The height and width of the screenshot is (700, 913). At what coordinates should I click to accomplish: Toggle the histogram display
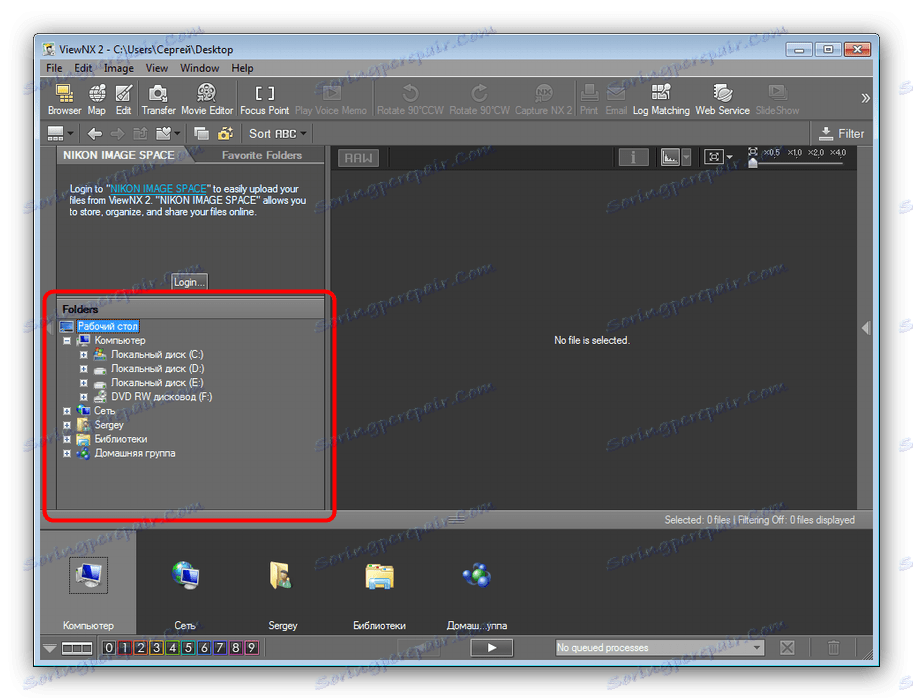(670, 157)
